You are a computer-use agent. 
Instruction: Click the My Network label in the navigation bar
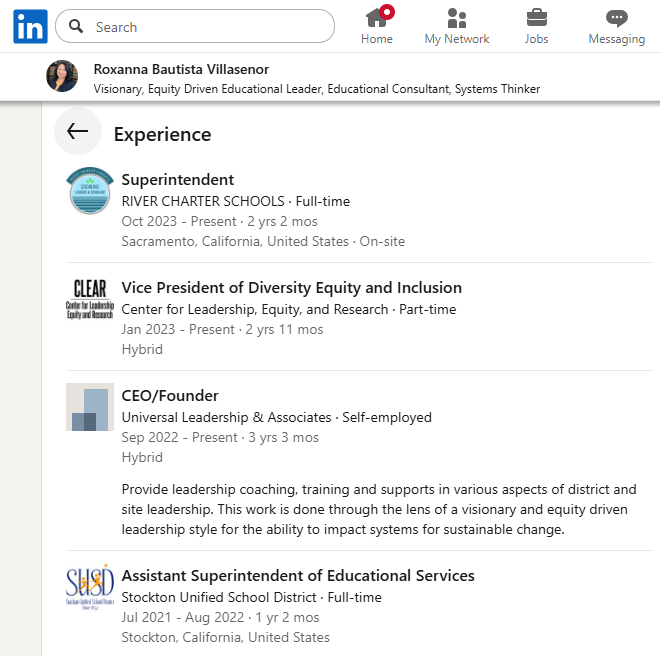pos(457,39)
